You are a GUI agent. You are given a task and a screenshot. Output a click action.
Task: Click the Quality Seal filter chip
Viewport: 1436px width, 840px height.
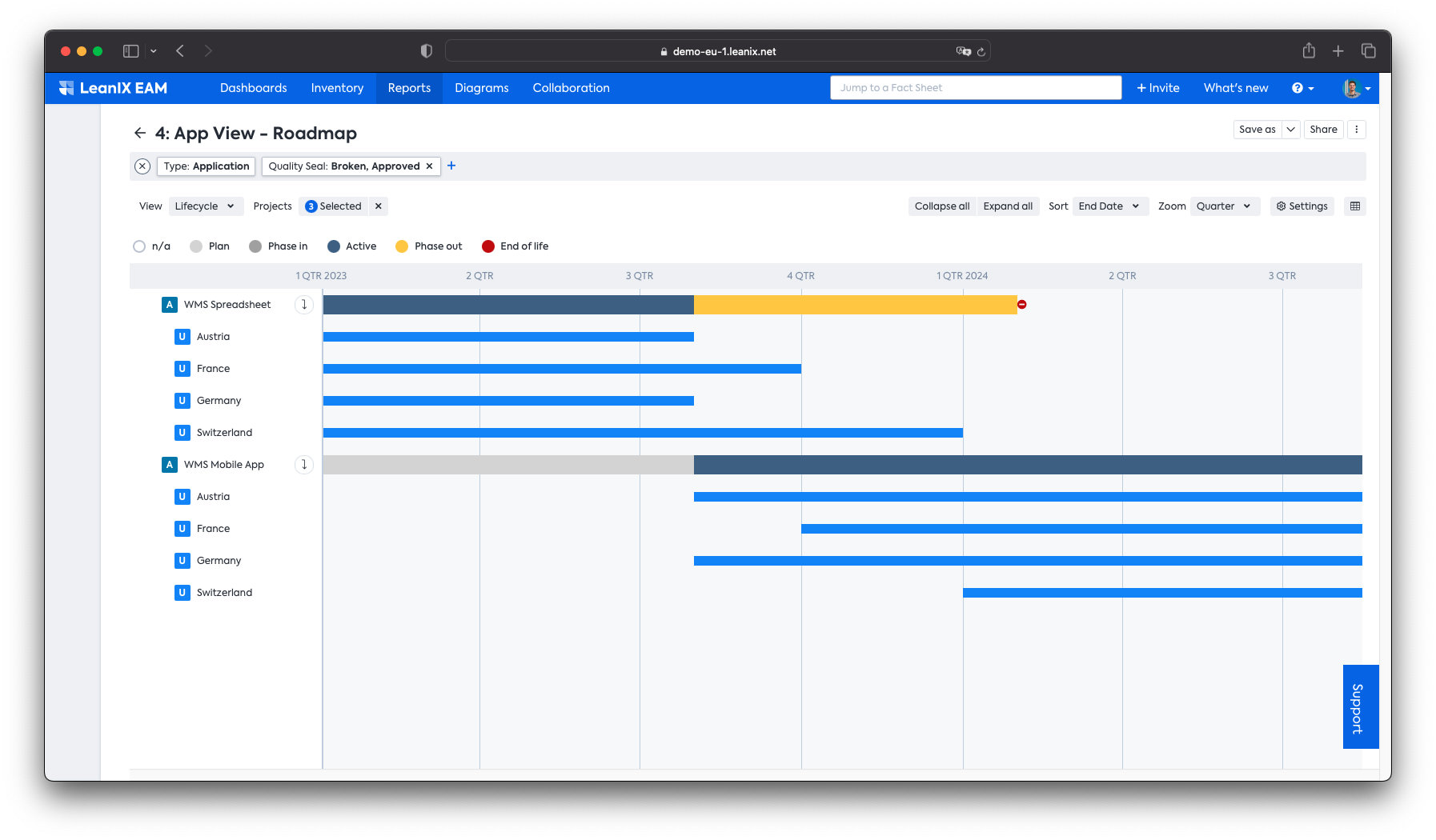344,166
